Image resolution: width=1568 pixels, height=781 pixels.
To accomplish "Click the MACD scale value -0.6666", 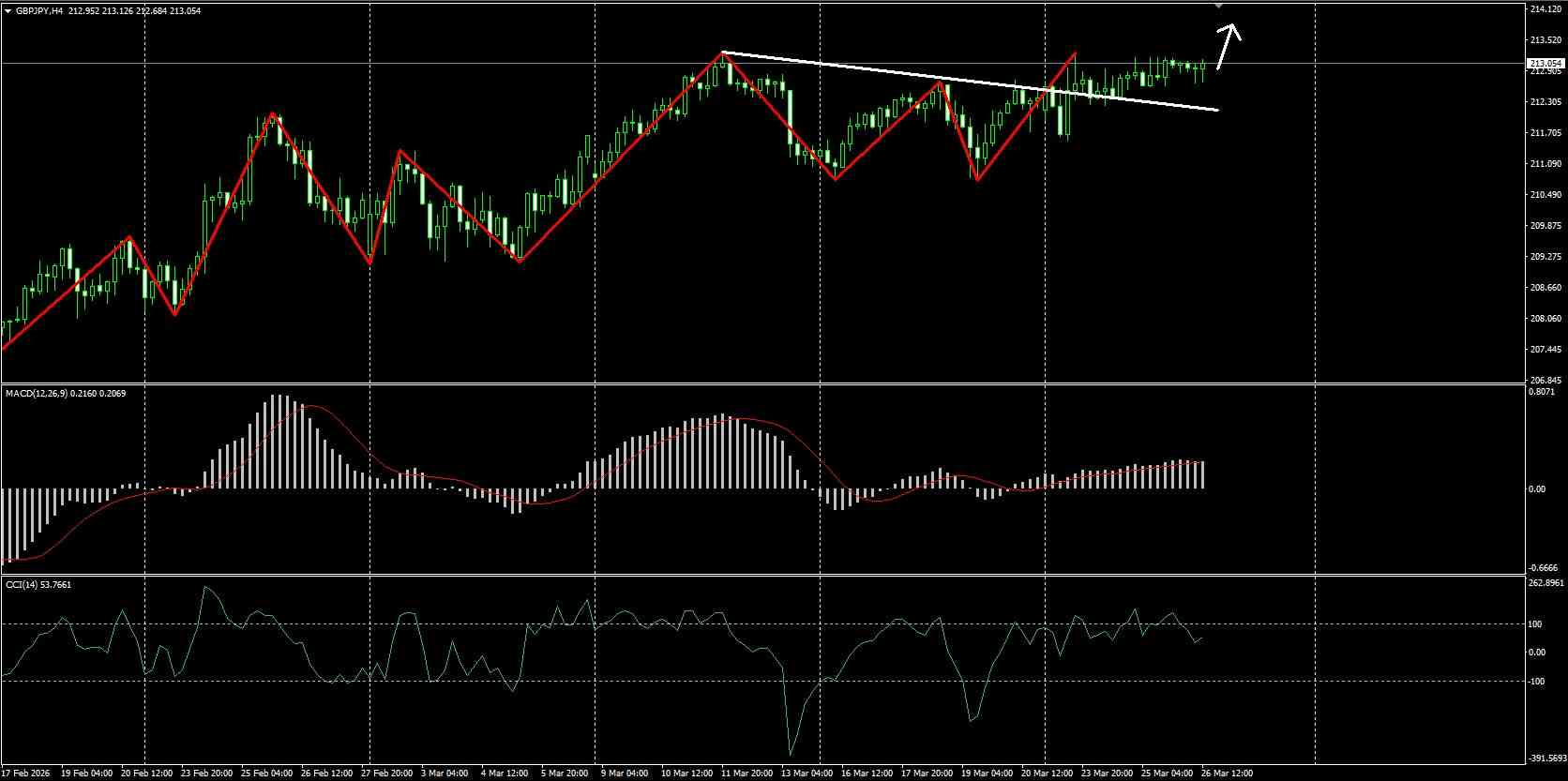I will (x=1543, y=568).
